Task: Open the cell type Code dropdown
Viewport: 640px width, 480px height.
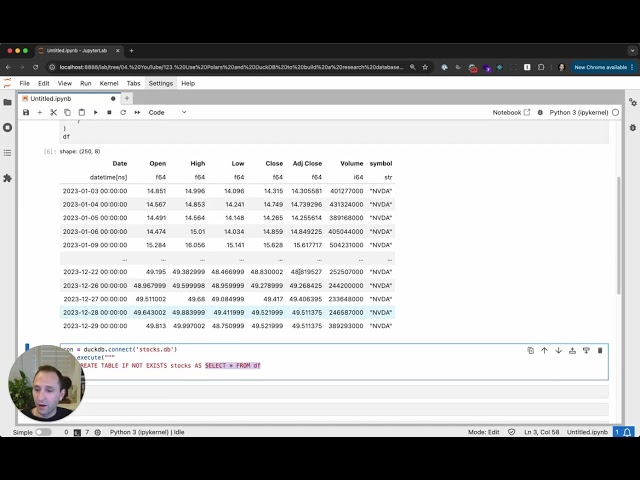Action: pyautogui.click(x=167, y=112)
